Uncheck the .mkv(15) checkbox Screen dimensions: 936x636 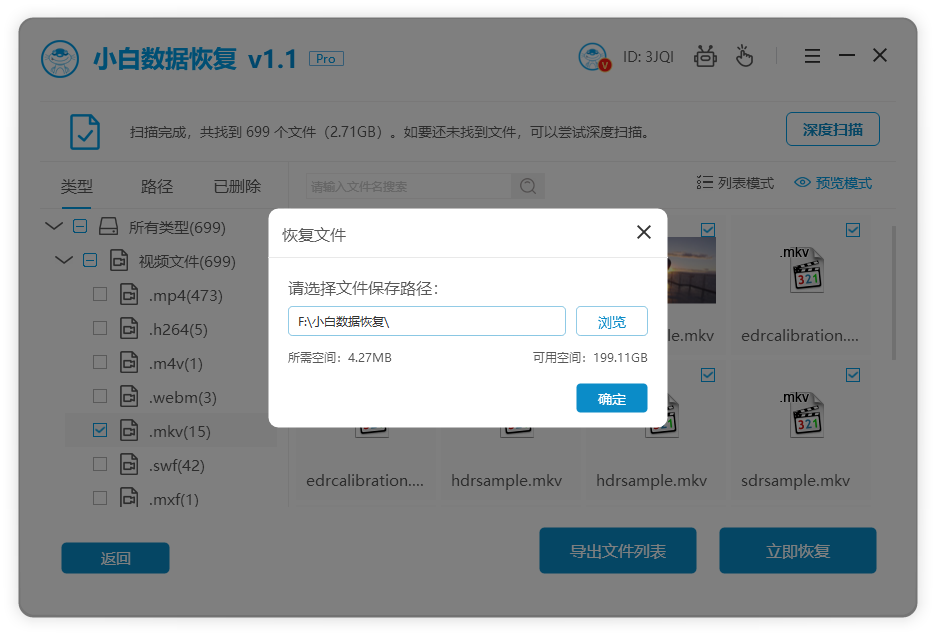(100, 431)
